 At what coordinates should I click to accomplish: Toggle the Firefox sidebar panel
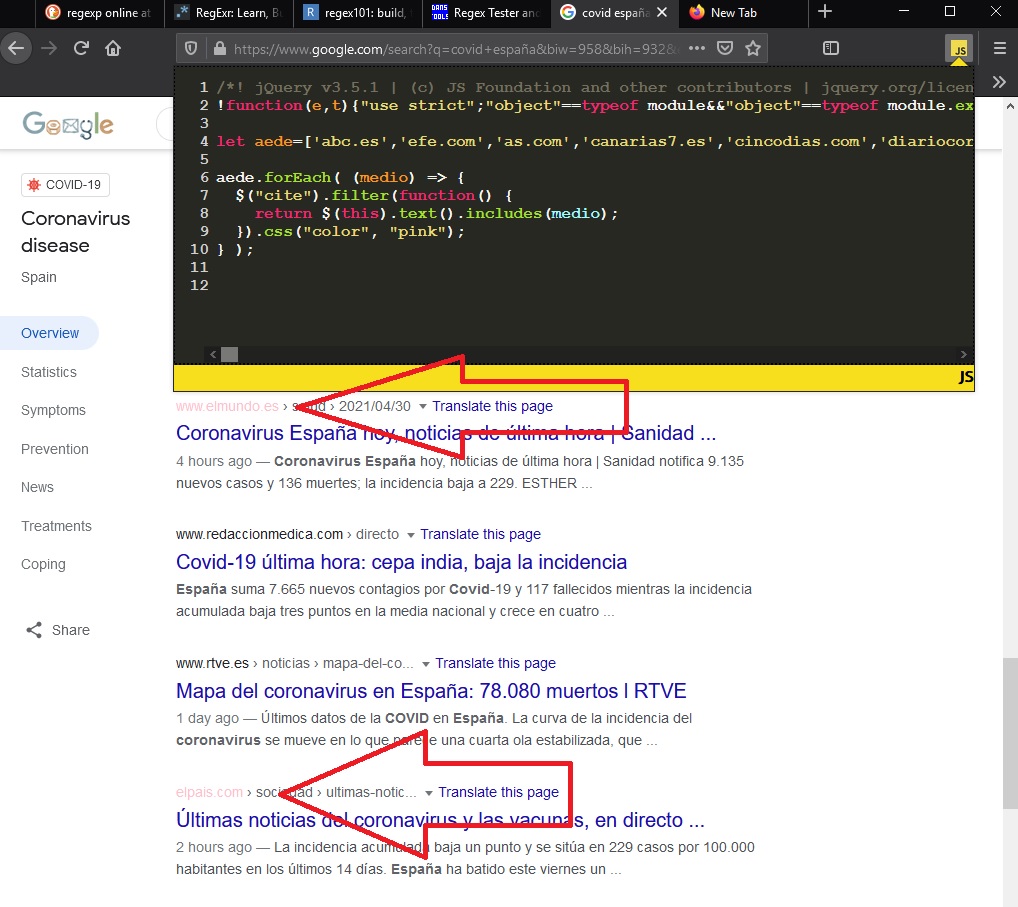(831, 48)
